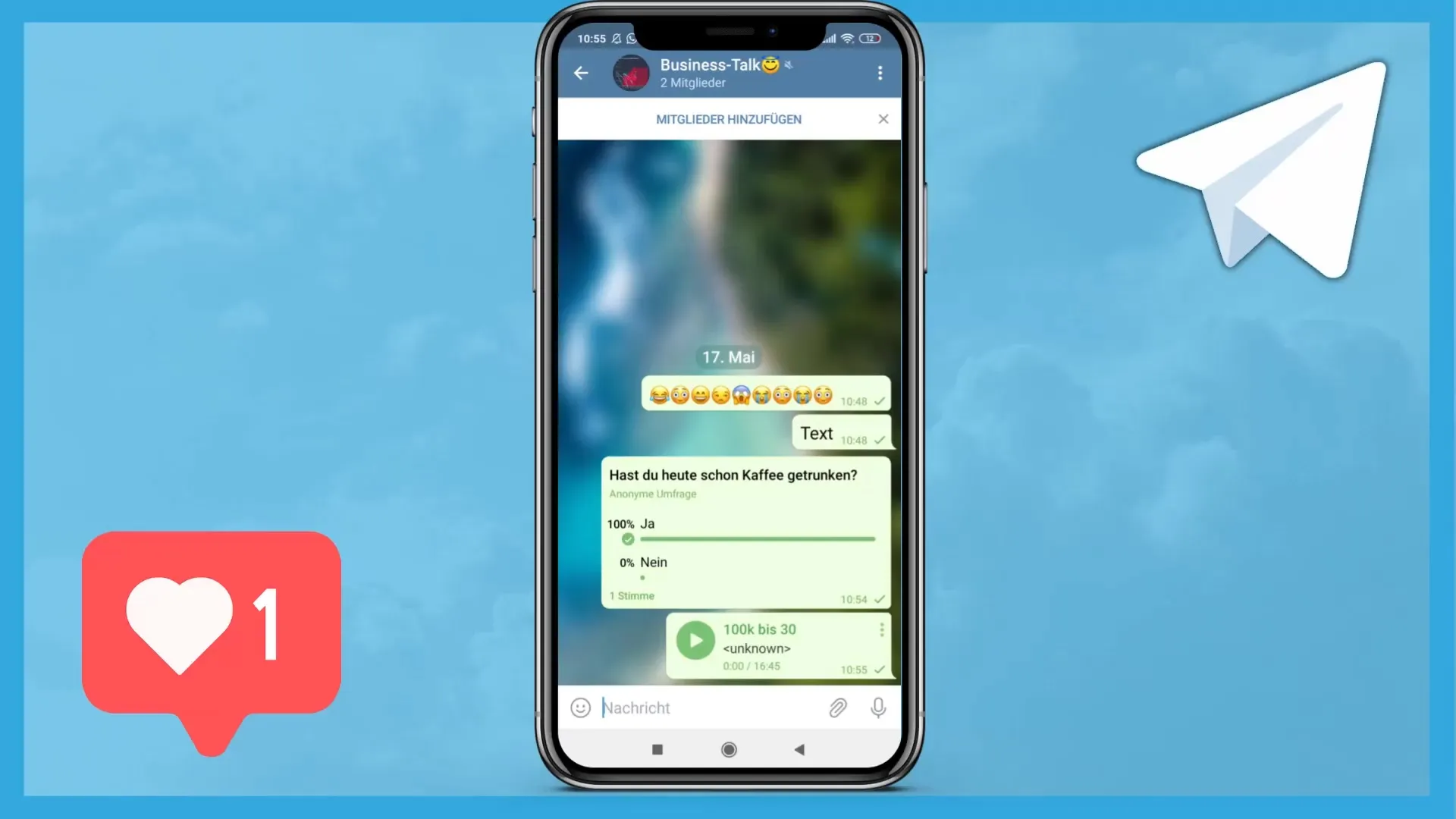Tap the attachment paperclip icon

[x=838, y=707]
